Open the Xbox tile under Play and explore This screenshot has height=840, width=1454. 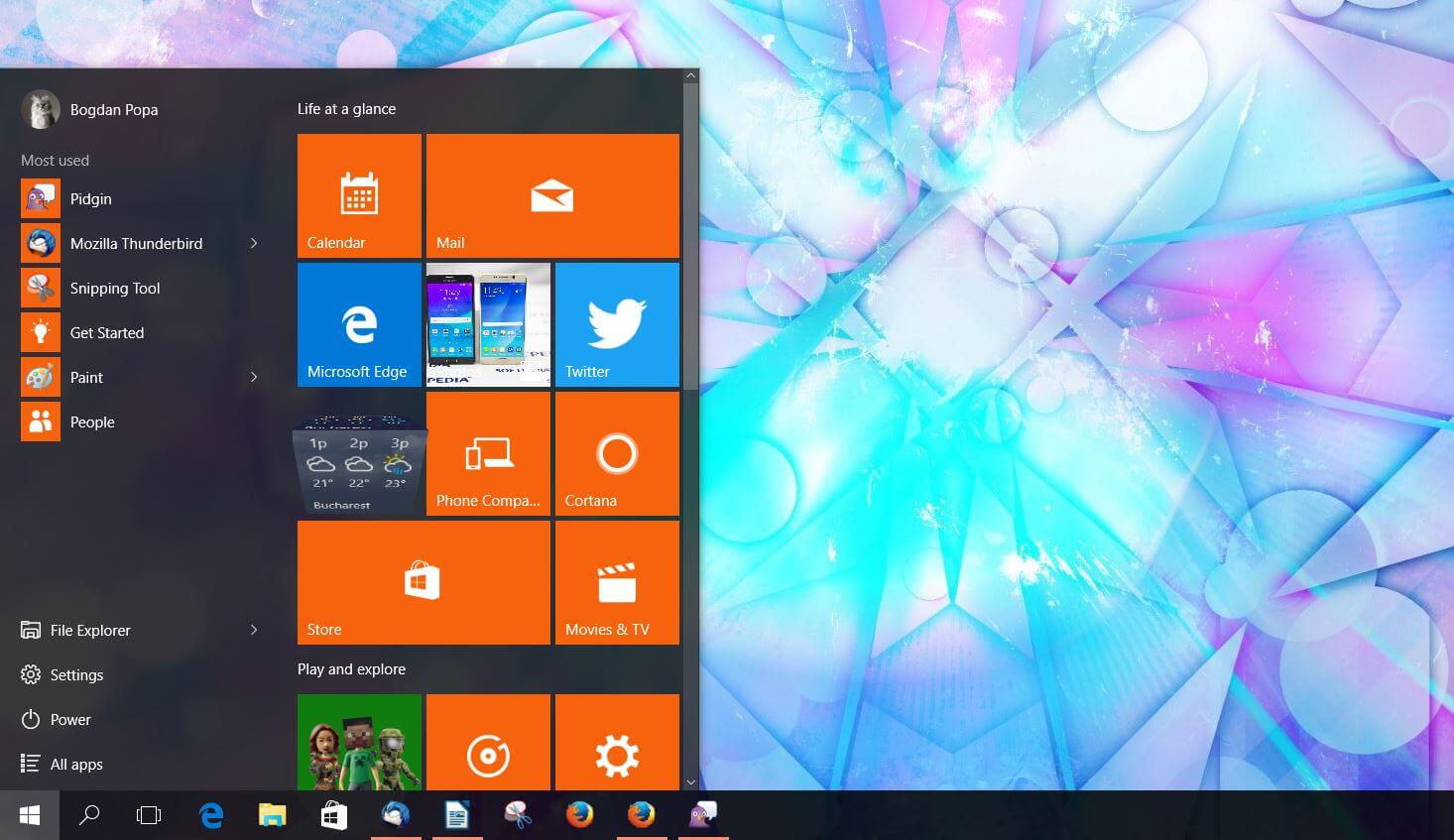click(359, 742)
